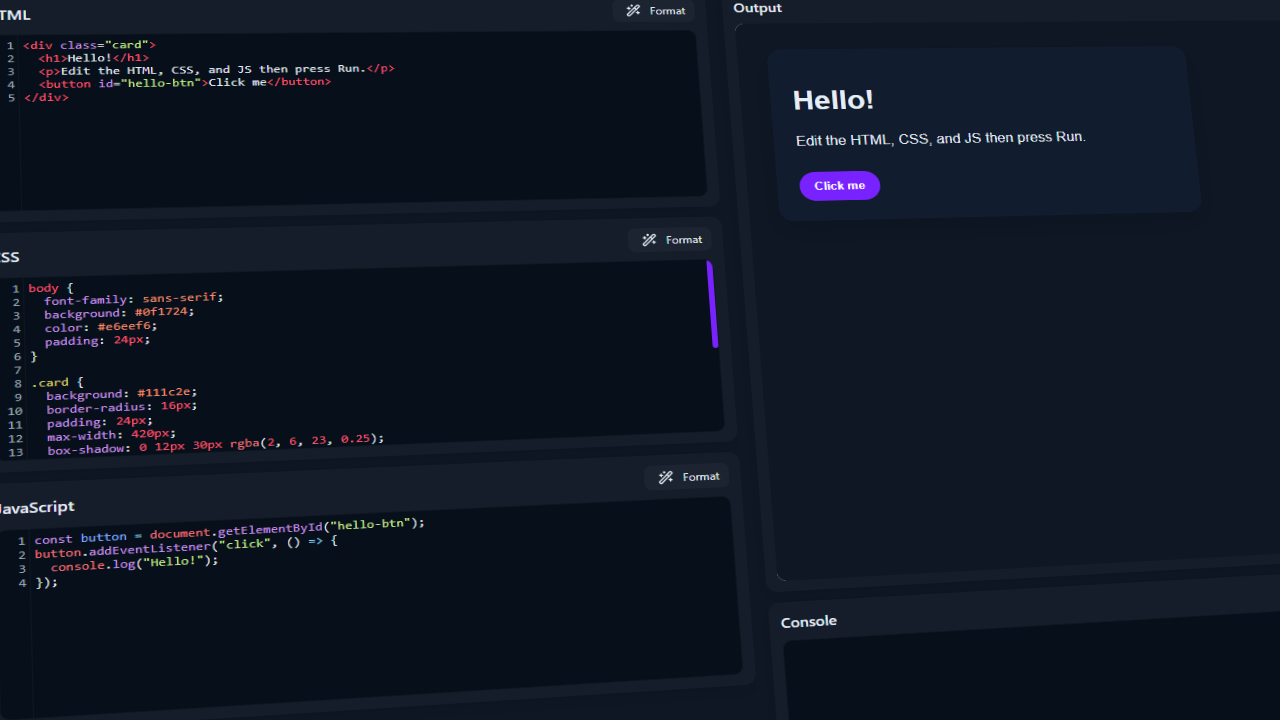The width and height of the screenshot is (1280, 720).
Task: Click the h1 Hello! line in the HTML editor
Action: pos(94,58)
